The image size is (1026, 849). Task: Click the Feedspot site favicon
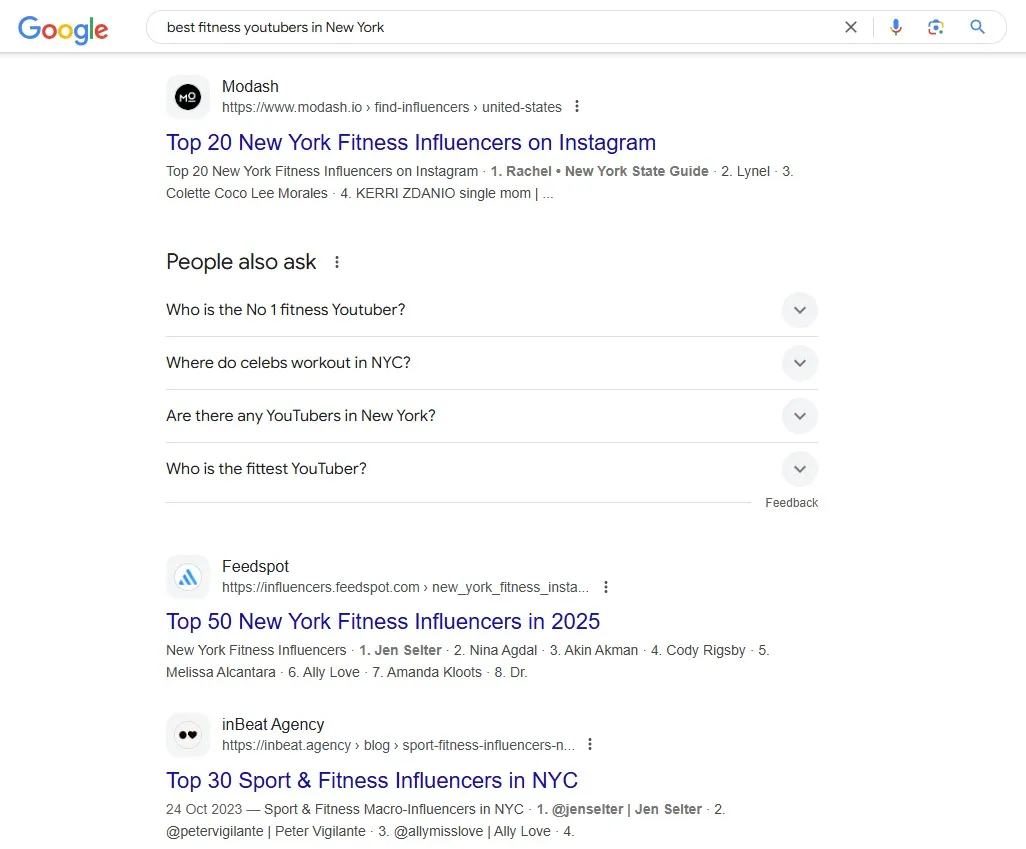[188, 576]
